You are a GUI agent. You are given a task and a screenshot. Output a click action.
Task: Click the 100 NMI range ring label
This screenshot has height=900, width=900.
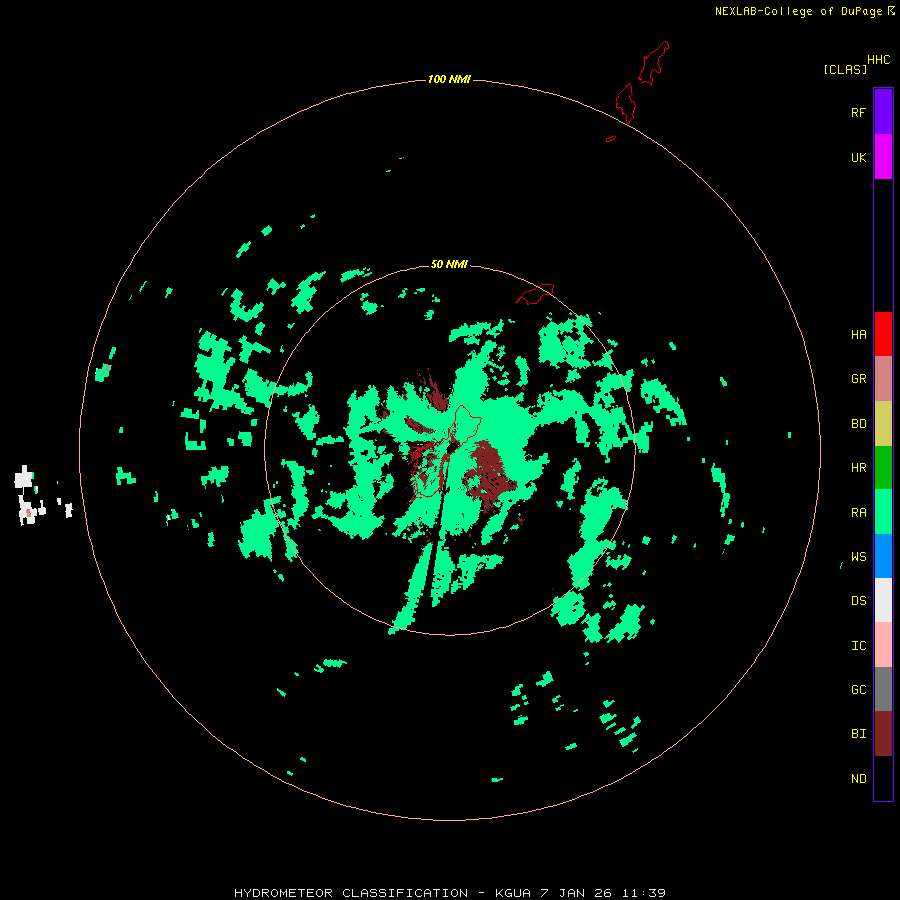pyautogui.click(x=449, y=79)
